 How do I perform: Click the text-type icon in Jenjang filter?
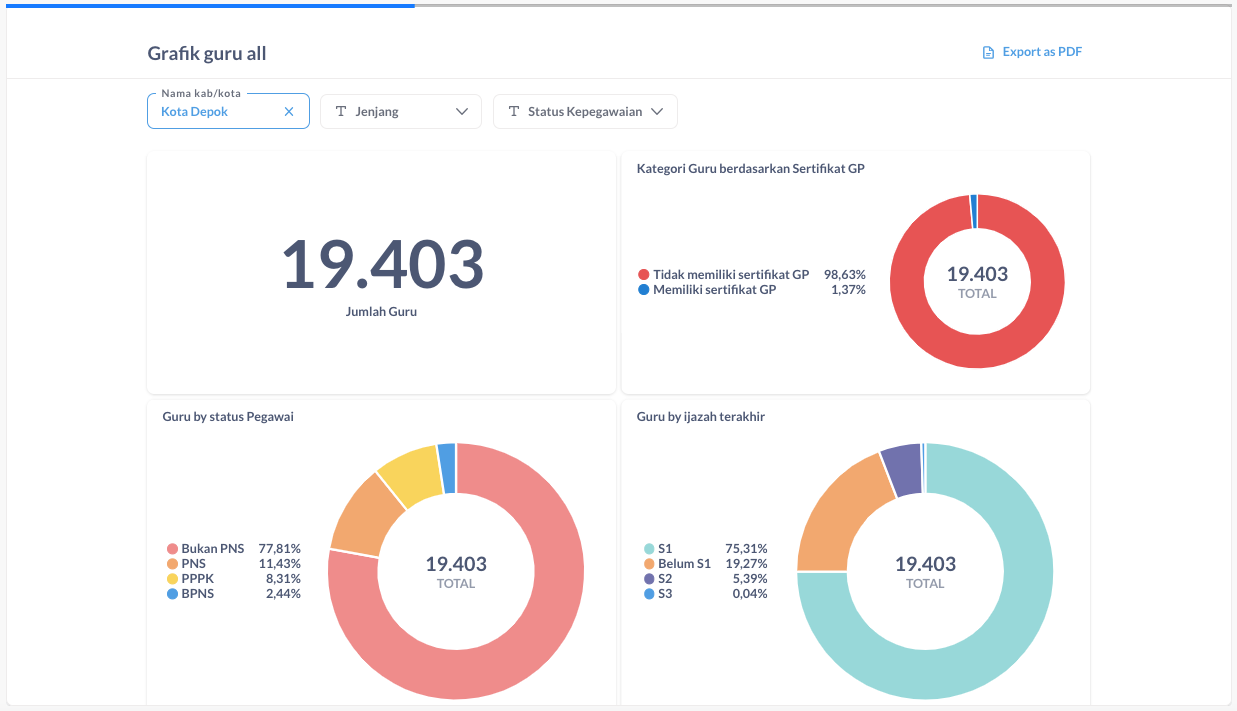[341, 112]
